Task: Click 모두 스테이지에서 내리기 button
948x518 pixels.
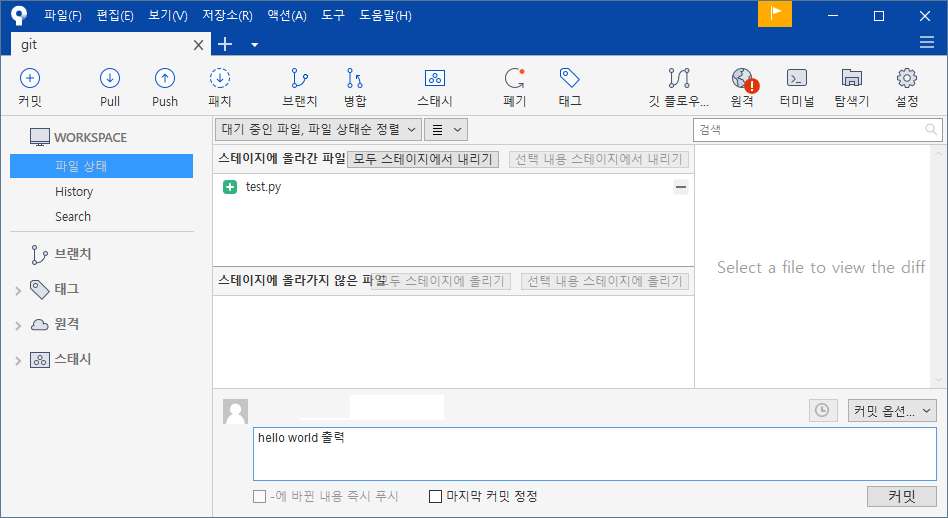Action: (x=423, y=159)
